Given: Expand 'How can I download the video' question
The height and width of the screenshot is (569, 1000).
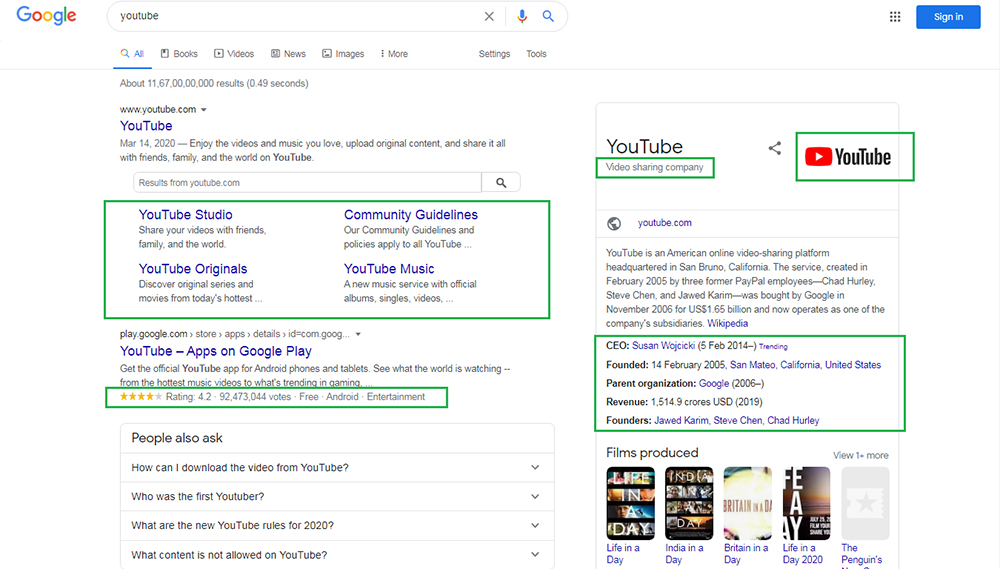Looking at the screenshot, I should (x=337, y=468).
